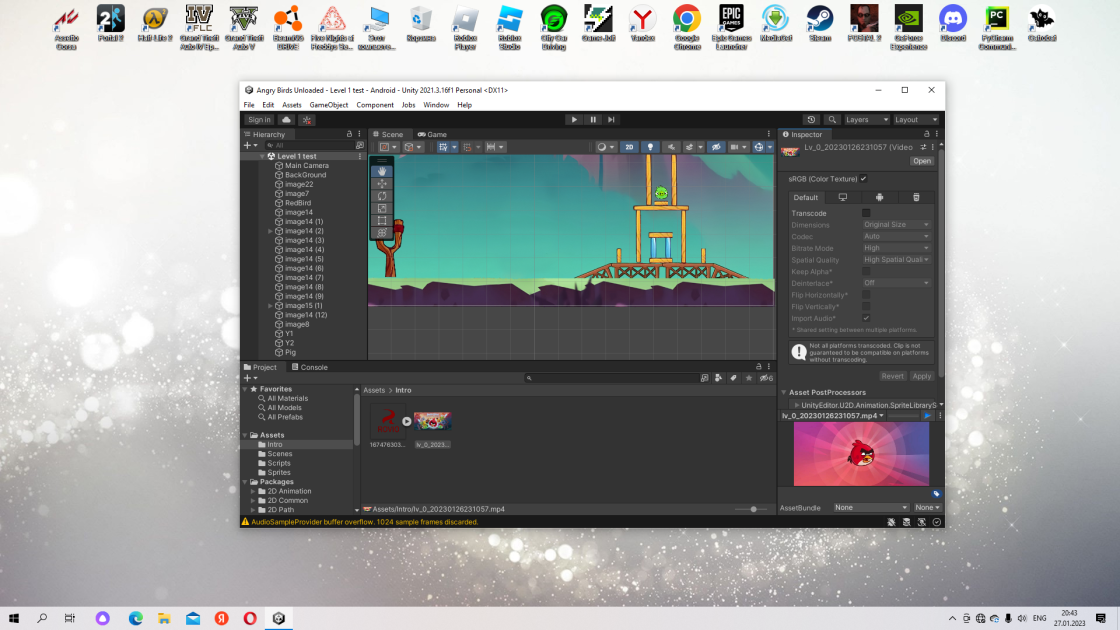This screenshot has height=630, width=1120.
Task: Click the Sign in button
Action: 259,120
